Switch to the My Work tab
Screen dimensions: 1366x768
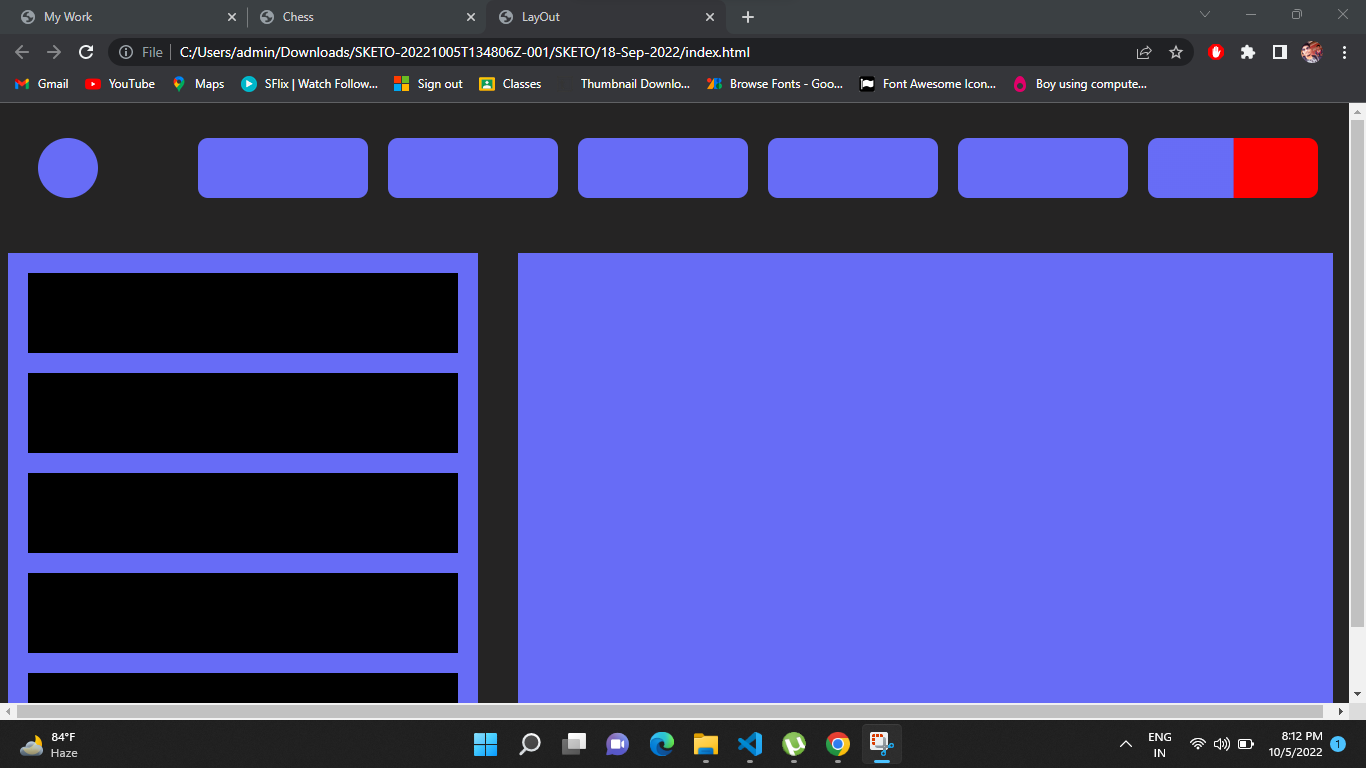click(x=120, y=17)
